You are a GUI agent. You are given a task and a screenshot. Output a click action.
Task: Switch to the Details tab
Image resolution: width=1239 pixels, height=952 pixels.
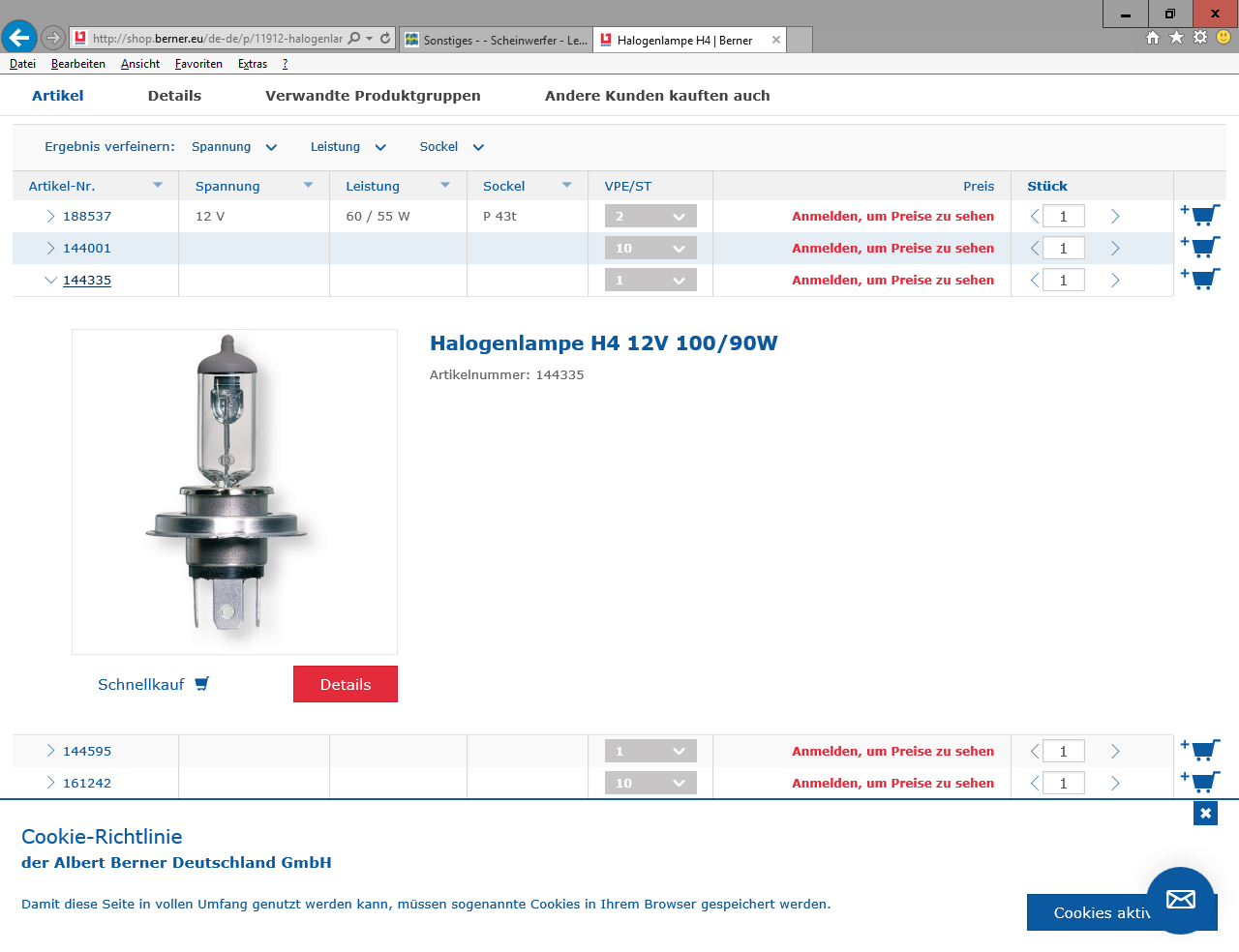click(174, 96)
